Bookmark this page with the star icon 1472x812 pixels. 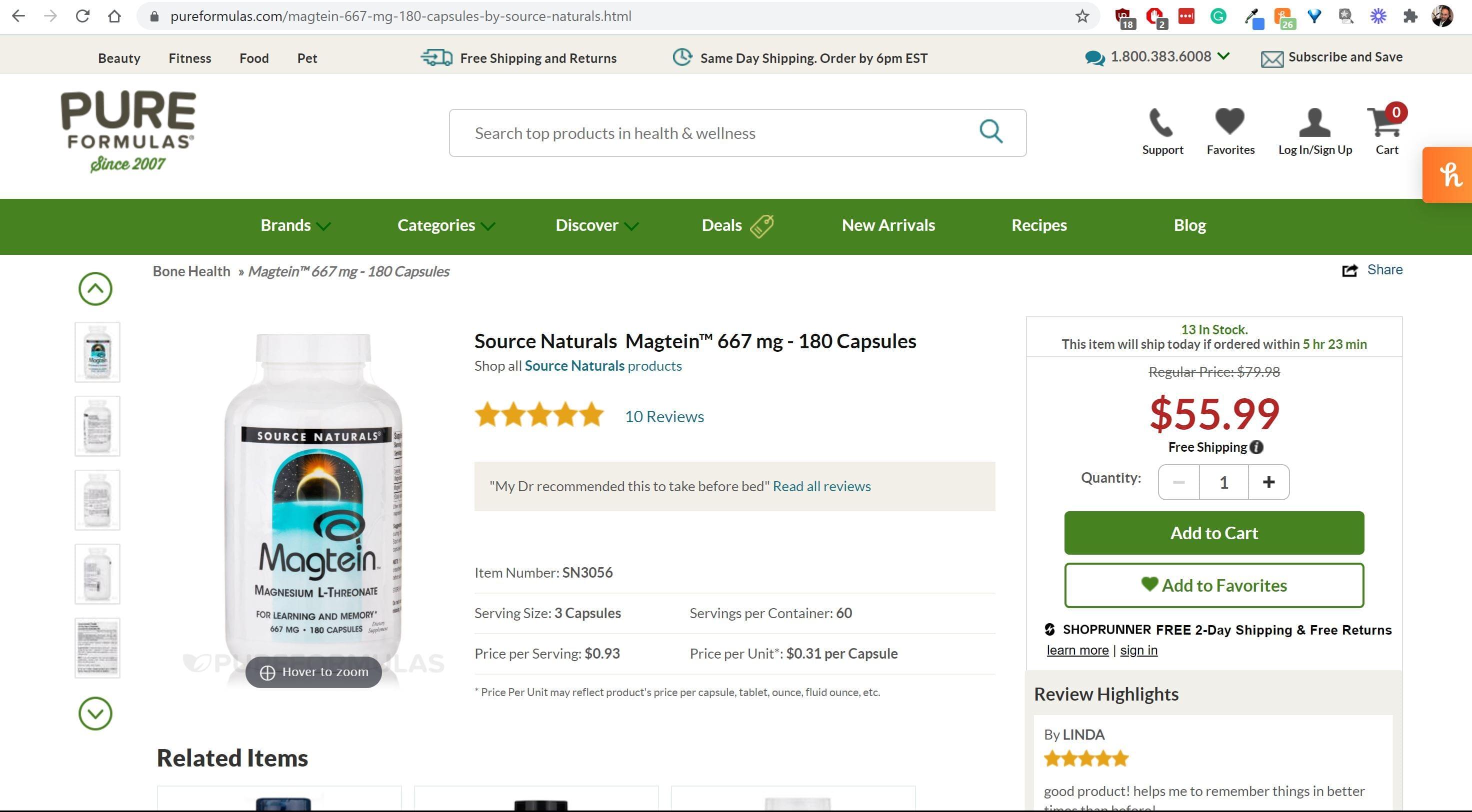click(x=1081, y=16)
